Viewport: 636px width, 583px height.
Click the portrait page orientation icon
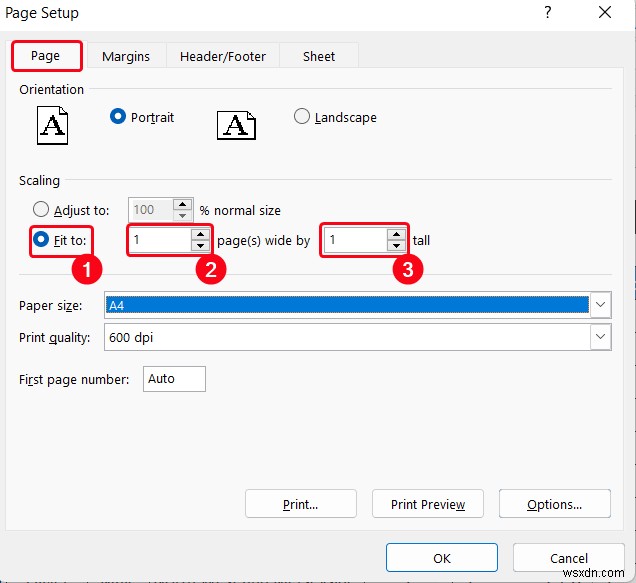point(52,125)
